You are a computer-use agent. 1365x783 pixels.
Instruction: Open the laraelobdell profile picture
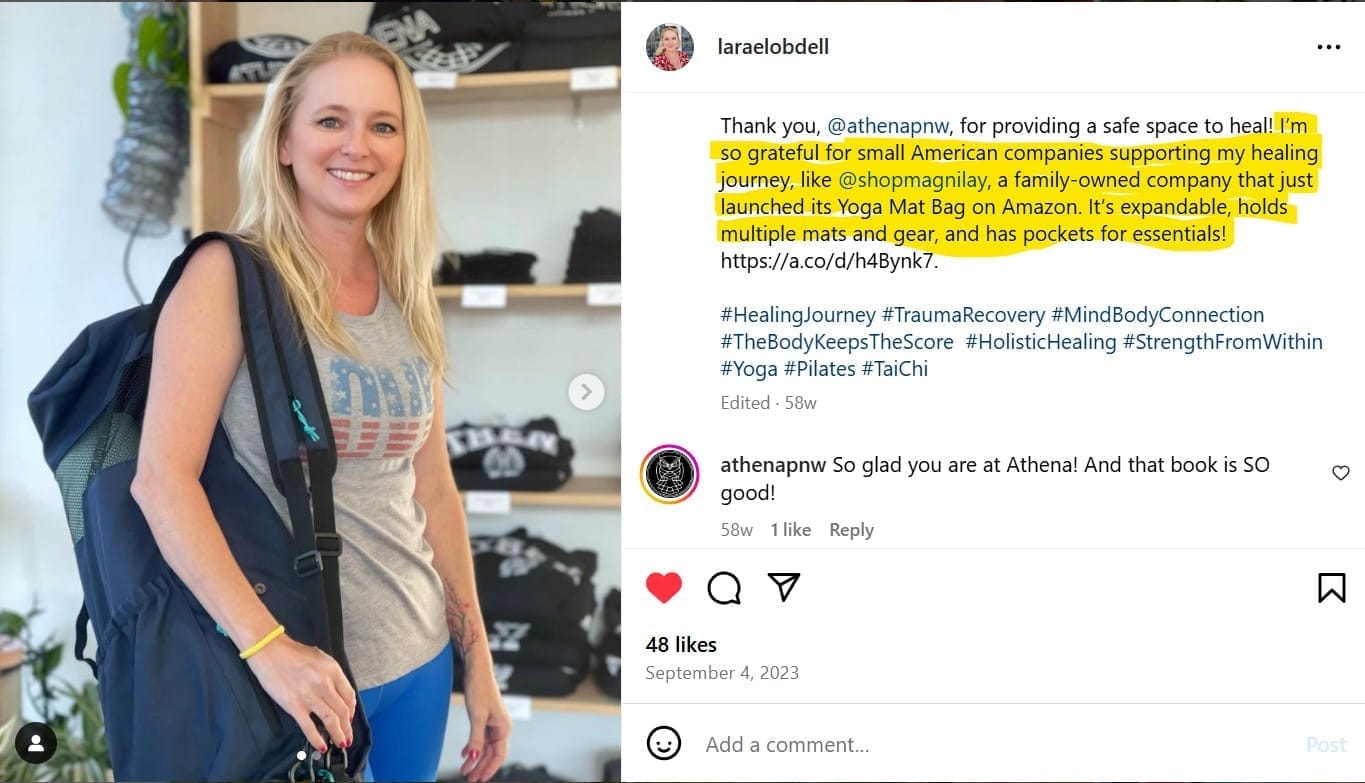[669, 47]
